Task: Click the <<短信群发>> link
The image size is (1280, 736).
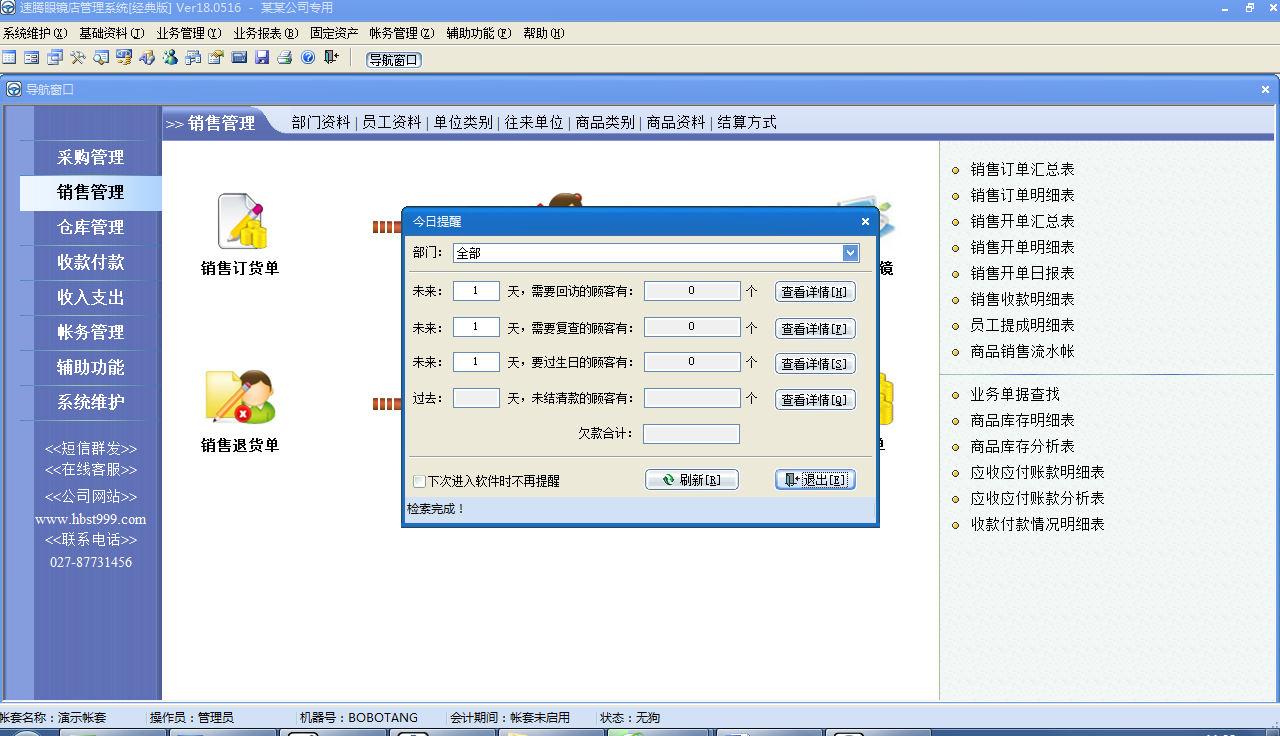Action: point(91,448)
